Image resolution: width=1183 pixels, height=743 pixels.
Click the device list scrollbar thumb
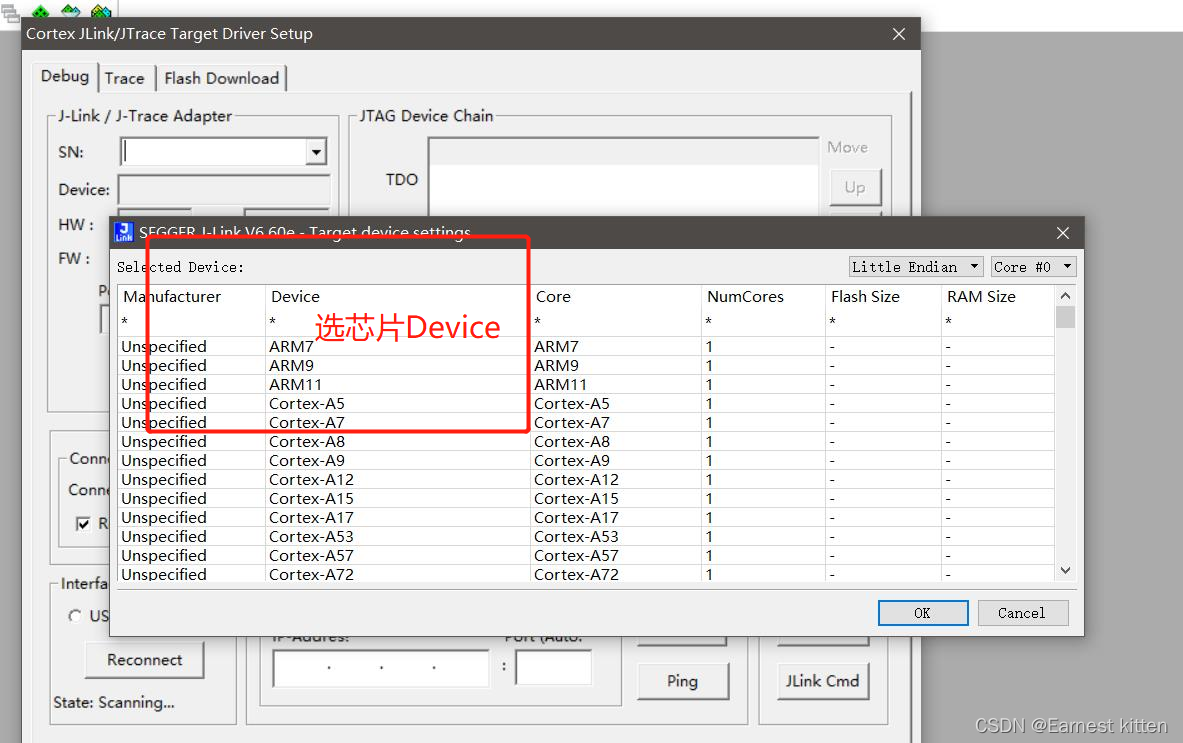pos(1065,317)
